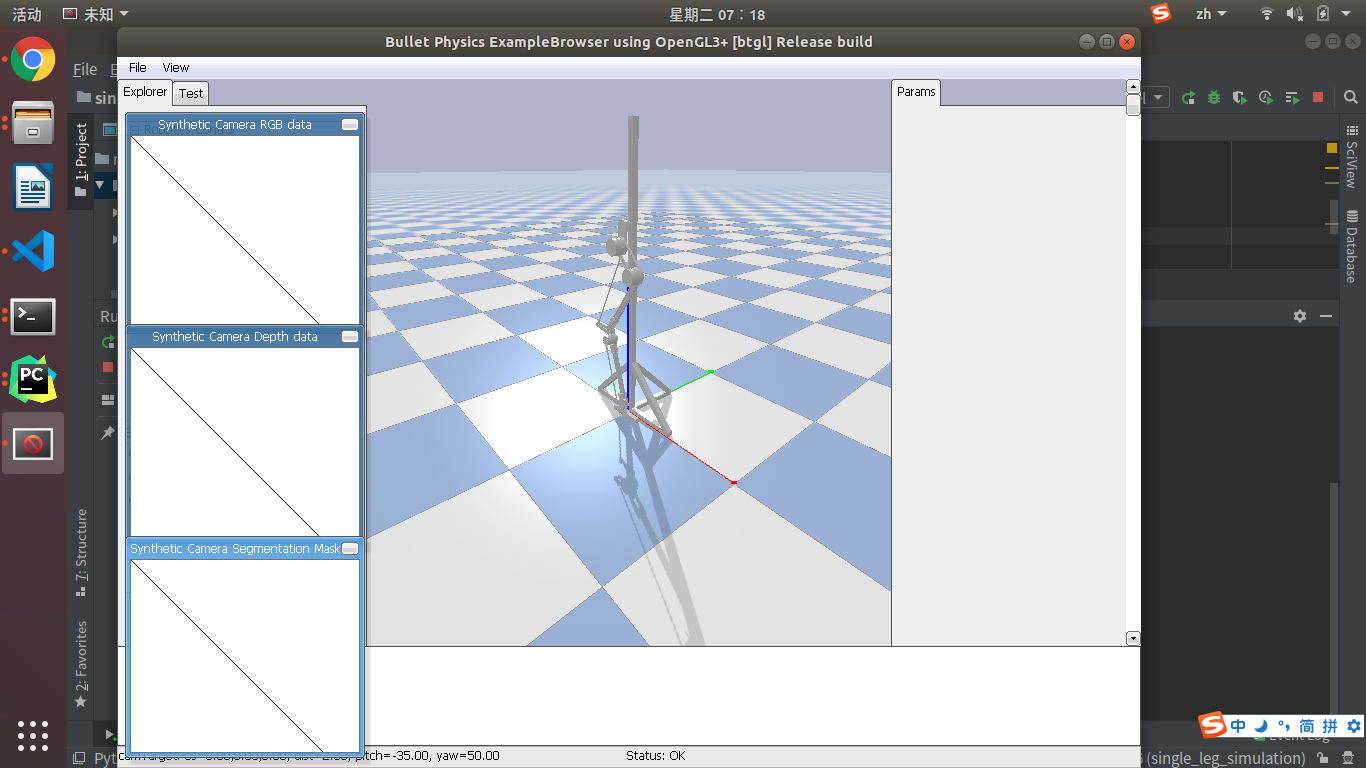This screenshot has width=1366, height=768.
Task: Collapse Synthetic Camera RGB data window
Action: pos(350,125)
